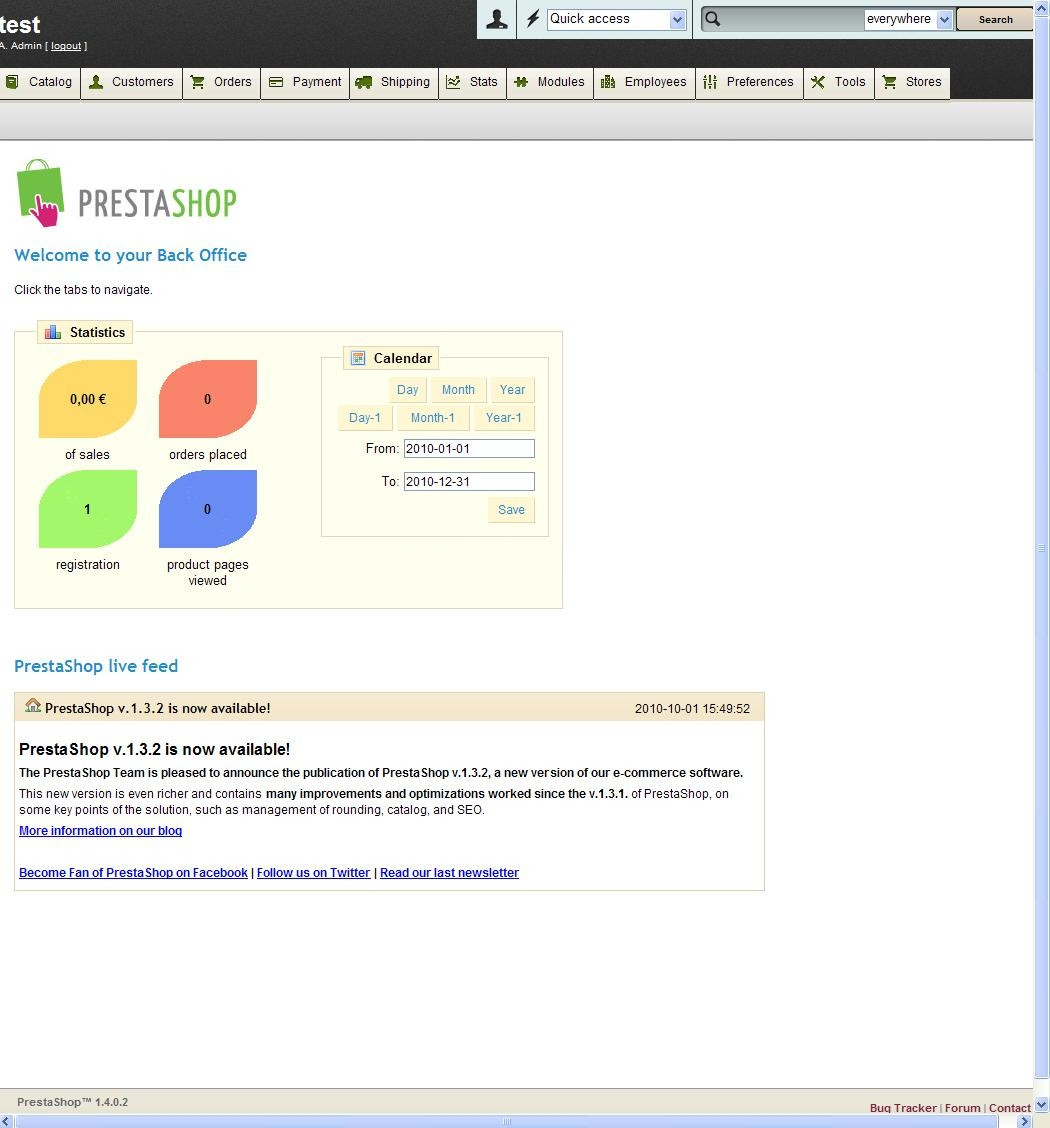Switch to the Modules tab
The height and width of the screenshot is (1128, 1050).
click(549, 82)
